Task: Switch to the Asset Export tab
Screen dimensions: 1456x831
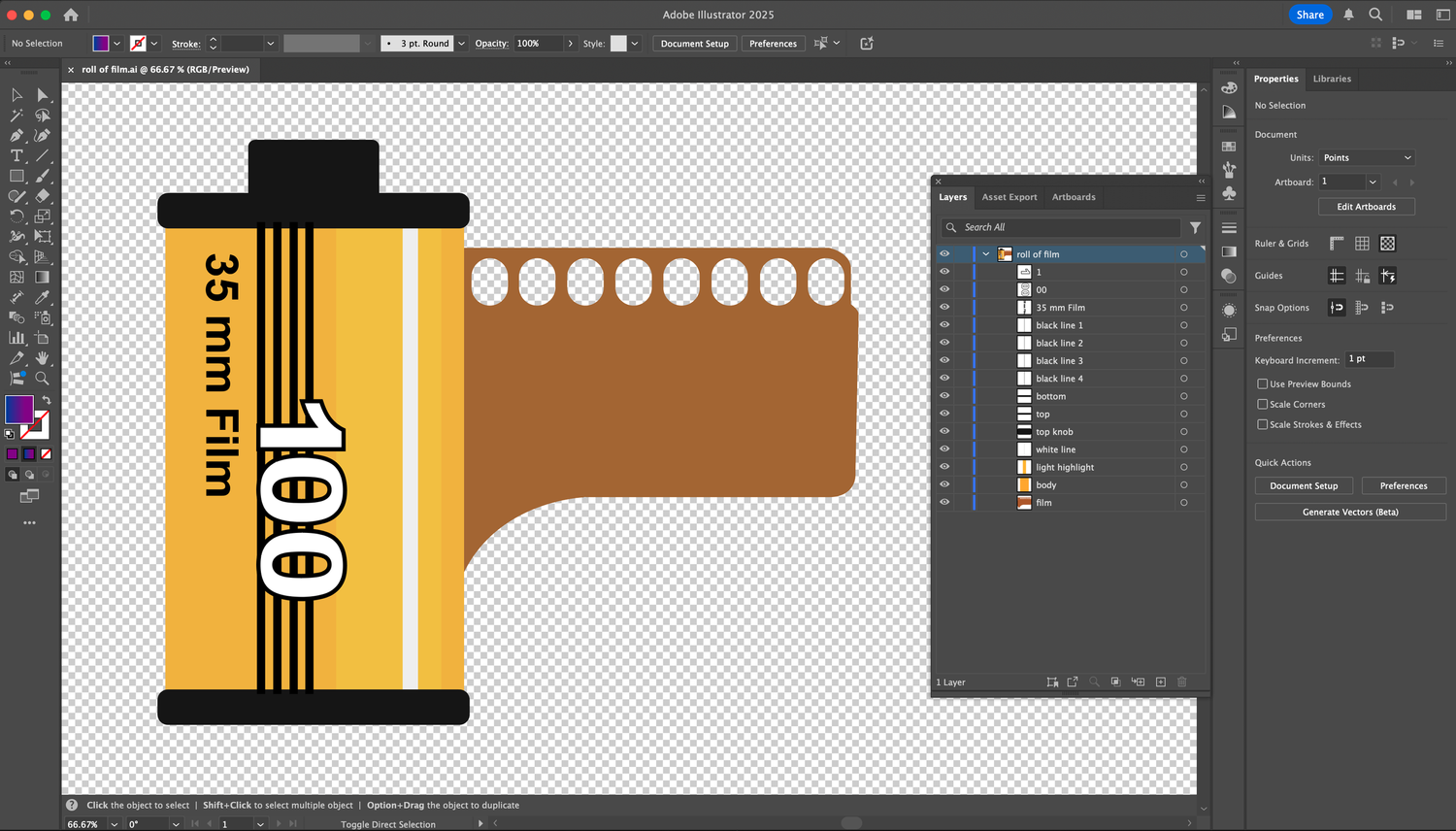Action: coord(1009,197)
